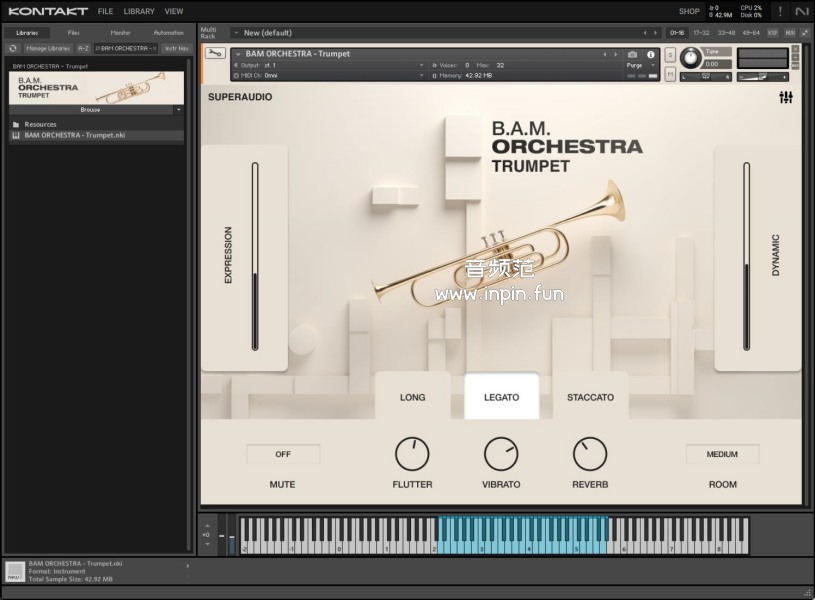Screen dimensions: 815x600
Task: Shift keyboard octave up
Action: (207, 526)
